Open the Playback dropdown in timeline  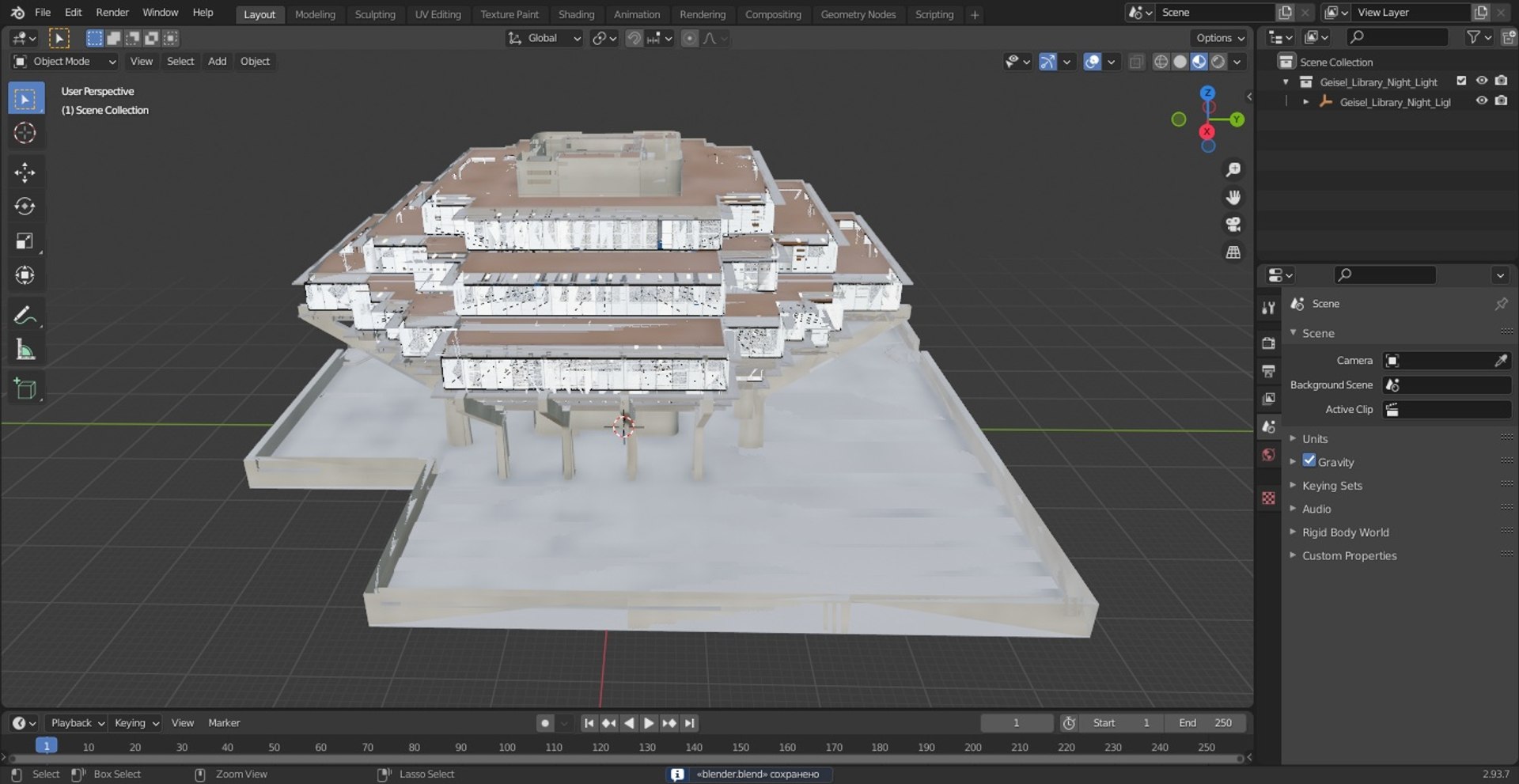click(x=77, y=723)
